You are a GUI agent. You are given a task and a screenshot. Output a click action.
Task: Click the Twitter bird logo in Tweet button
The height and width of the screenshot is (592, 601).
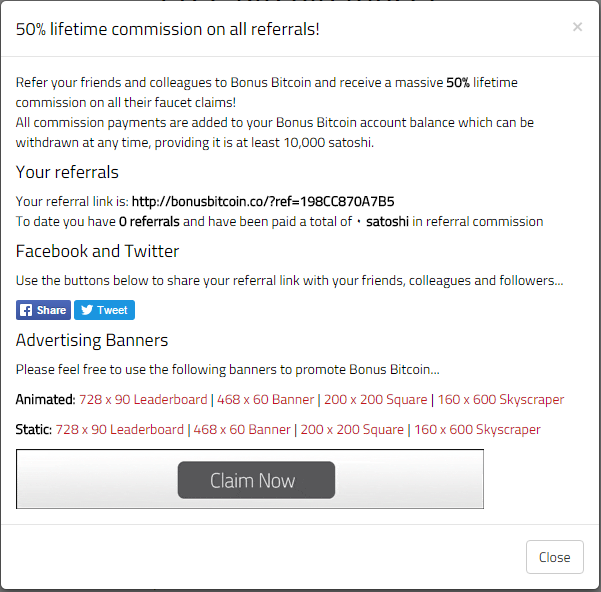[87, 310]
